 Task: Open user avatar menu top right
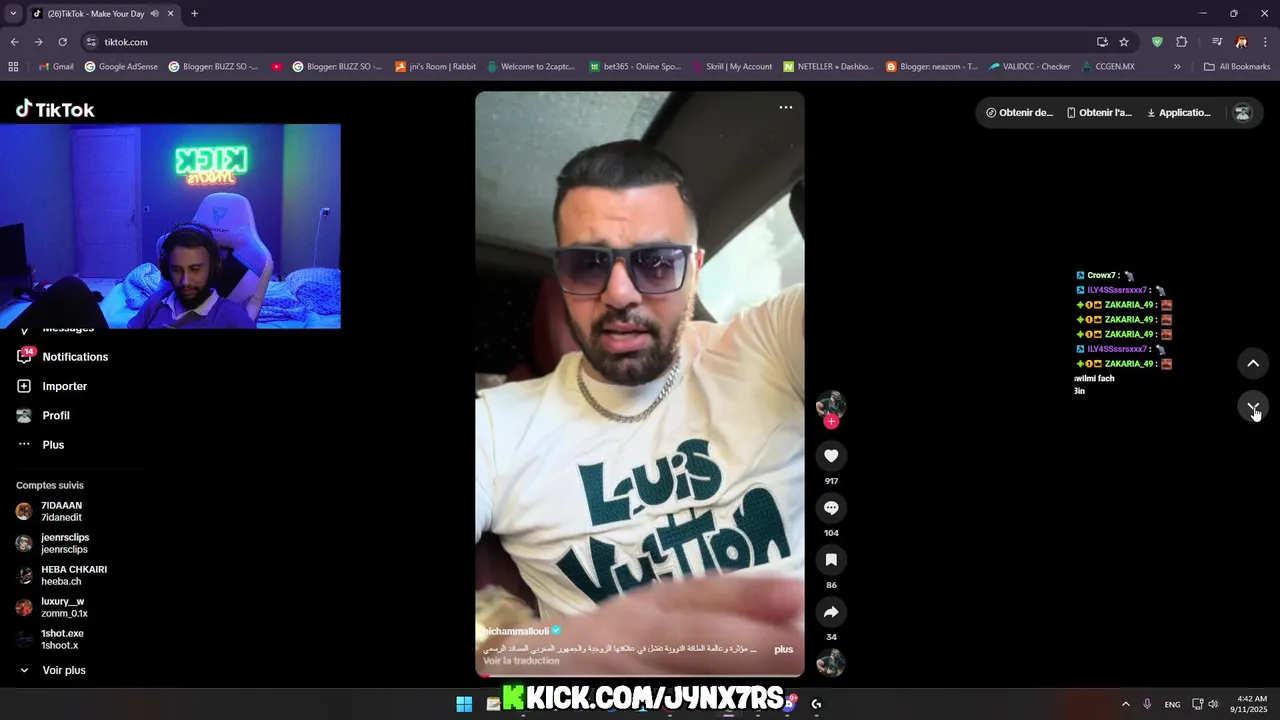pyautogui.click(x=1243, y=113)
